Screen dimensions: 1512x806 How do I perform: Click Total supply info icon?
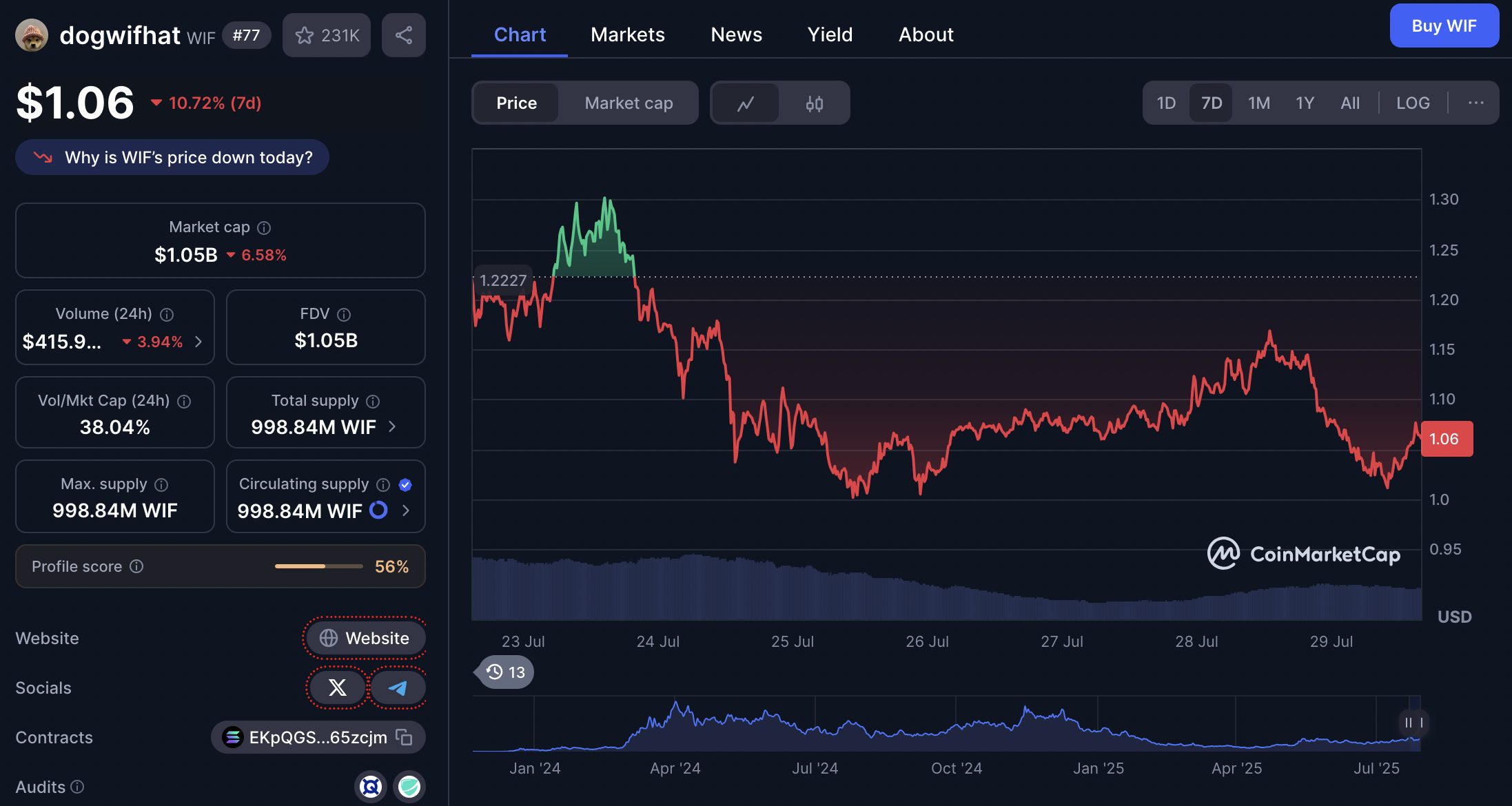[x=373, y=401]
